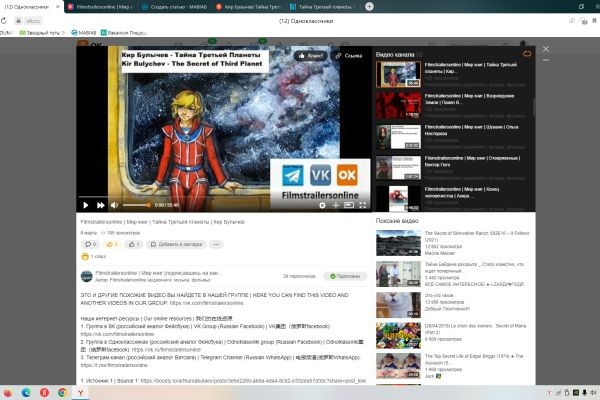600x400 pixels.
Task: Mute the video player volume icon
Action: click(x=114, y=205)
